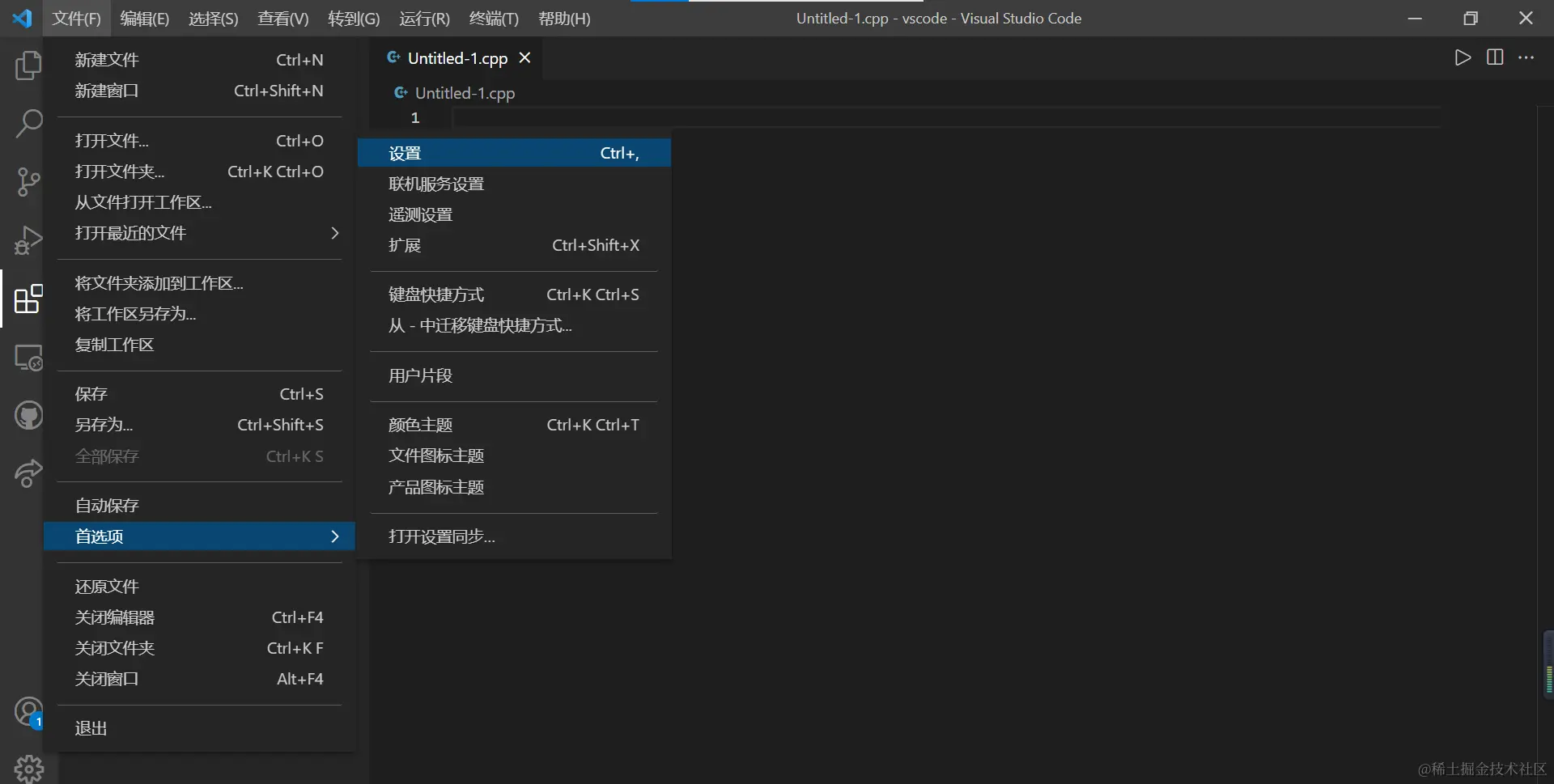Choose 新建文件 from the File menu
The image size is (1554, 784).
click(x=200, y=60)
